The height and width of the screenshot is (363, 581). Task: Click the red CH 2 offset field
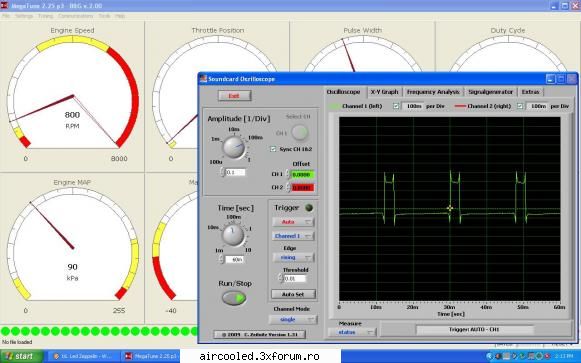[302, 188]
